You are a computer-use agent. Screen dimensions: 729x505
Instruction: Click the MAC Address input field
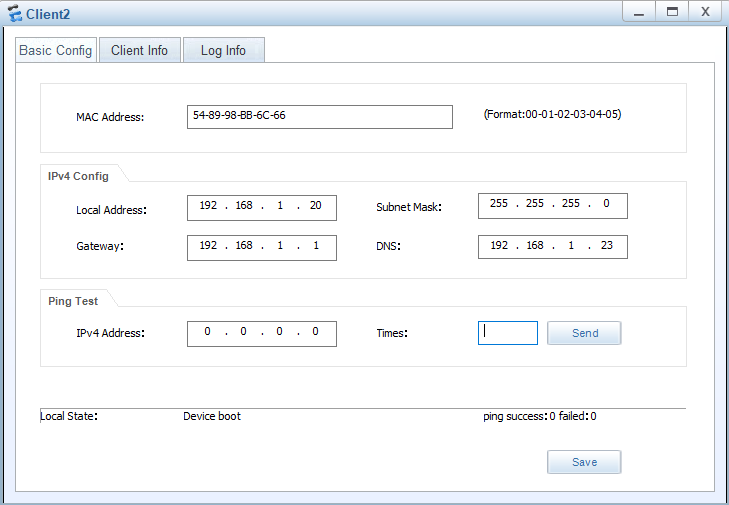[319, 116]
